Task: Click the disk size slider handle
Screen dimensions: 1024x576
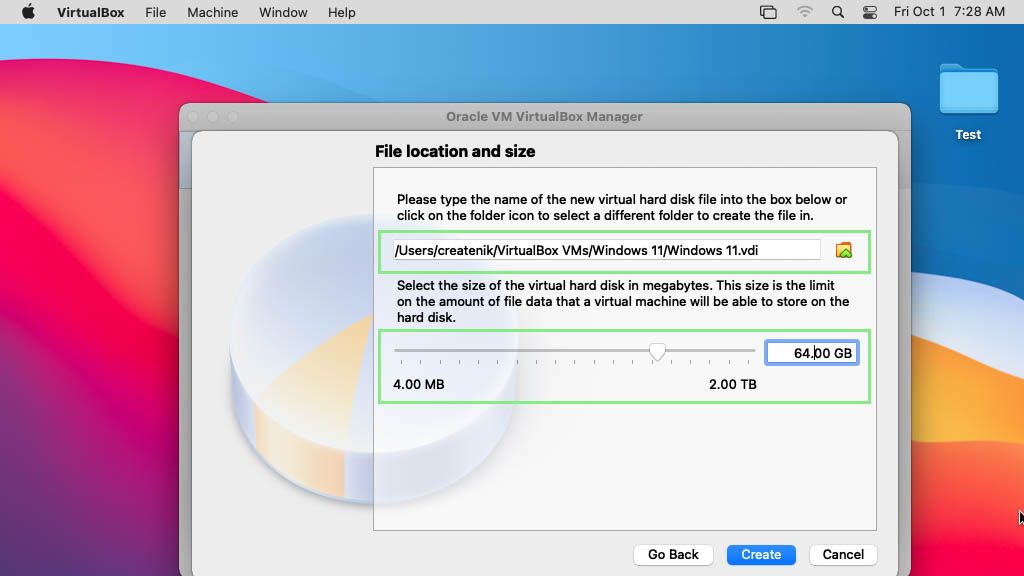Action: pyautogui.click(x=660, y=351)
